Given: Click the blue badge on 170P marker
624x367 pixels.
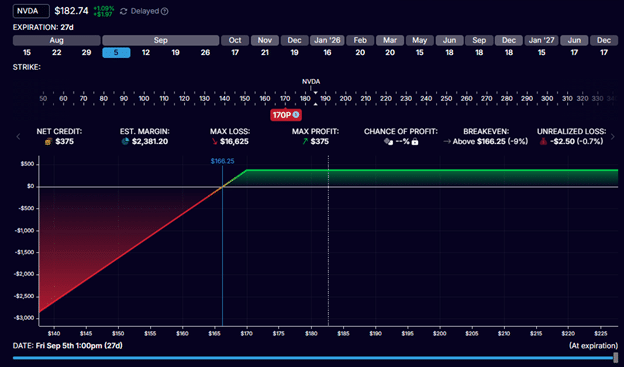Looking at the screenshot, I should [x=296, y=115].
